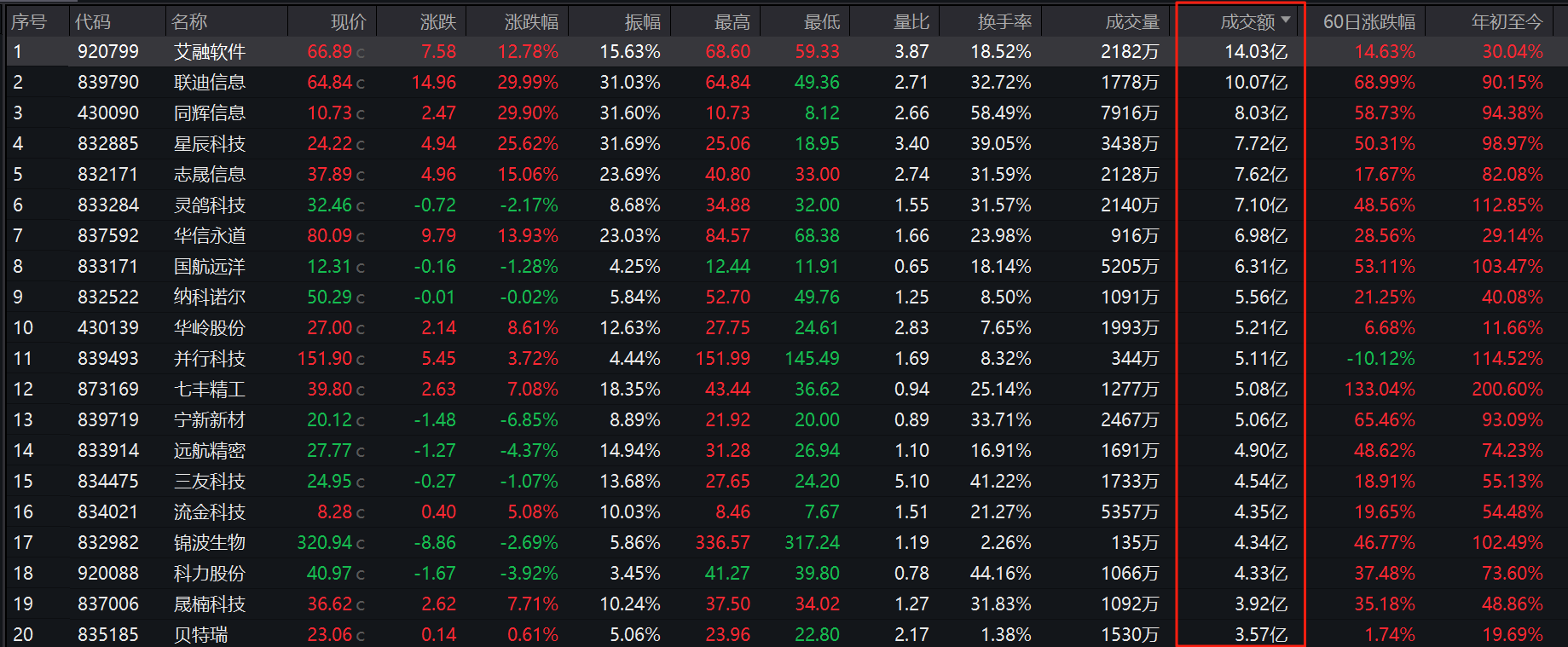Click 200.60% year-to-date value
Viewport: 1568px width, 647px height.
point(1507,390)
